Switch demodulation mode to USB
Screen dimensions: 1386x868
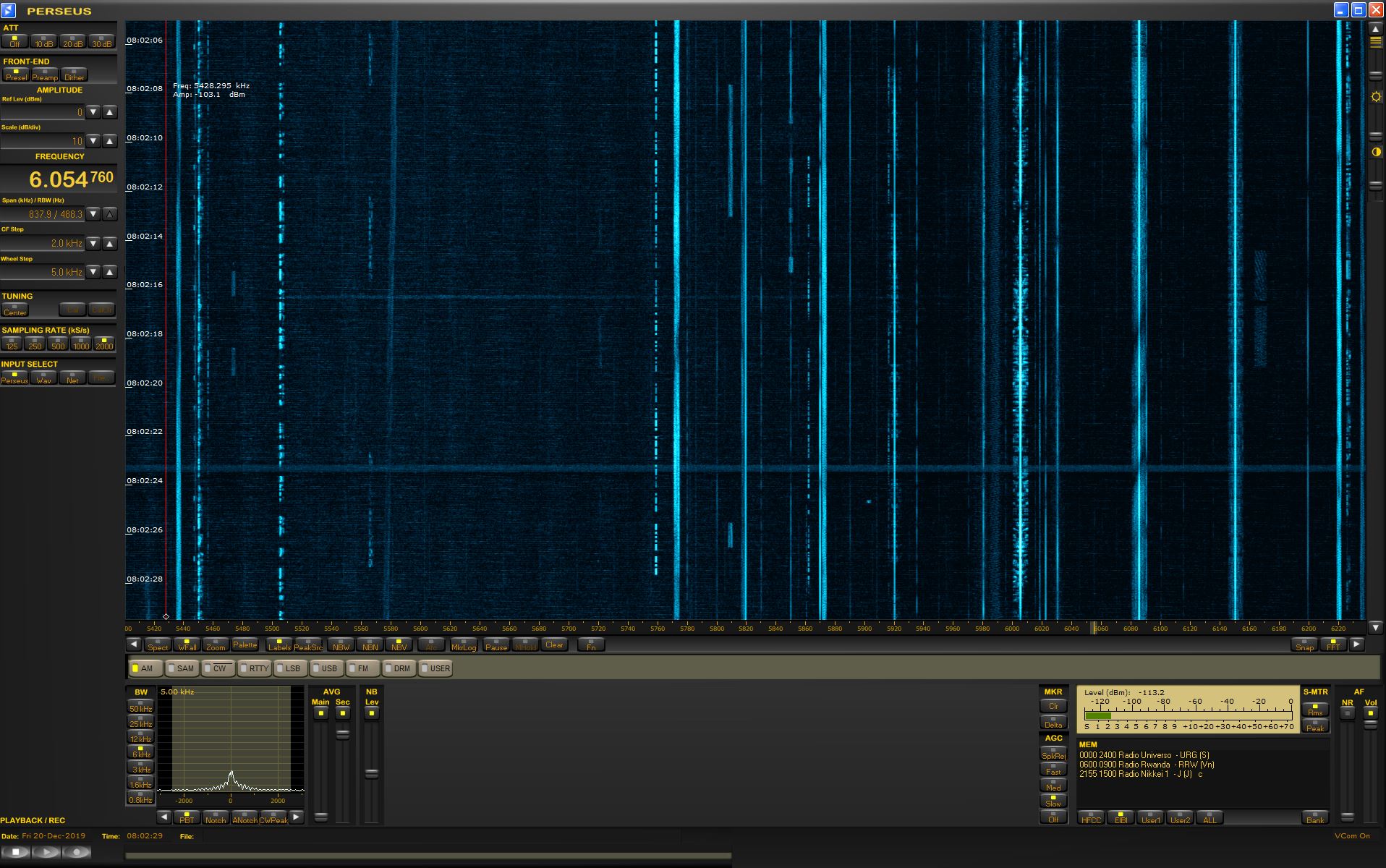point(325,668)
